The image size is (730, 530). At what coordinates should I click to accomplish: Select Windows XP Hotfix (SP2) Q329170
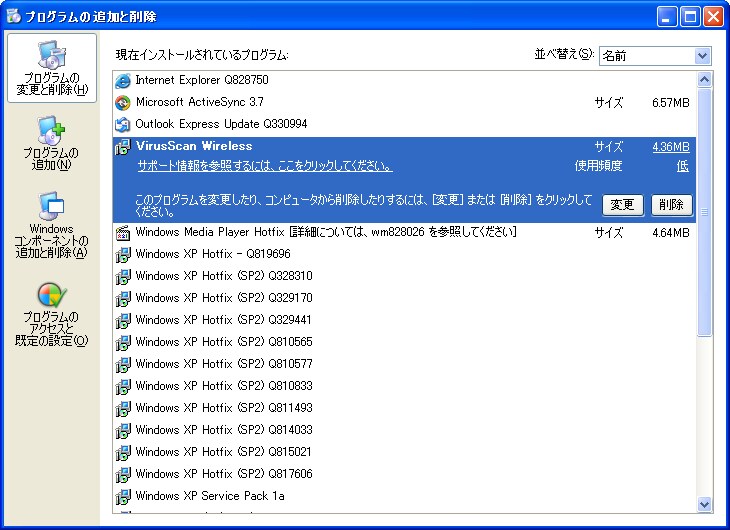pos(404,298)
